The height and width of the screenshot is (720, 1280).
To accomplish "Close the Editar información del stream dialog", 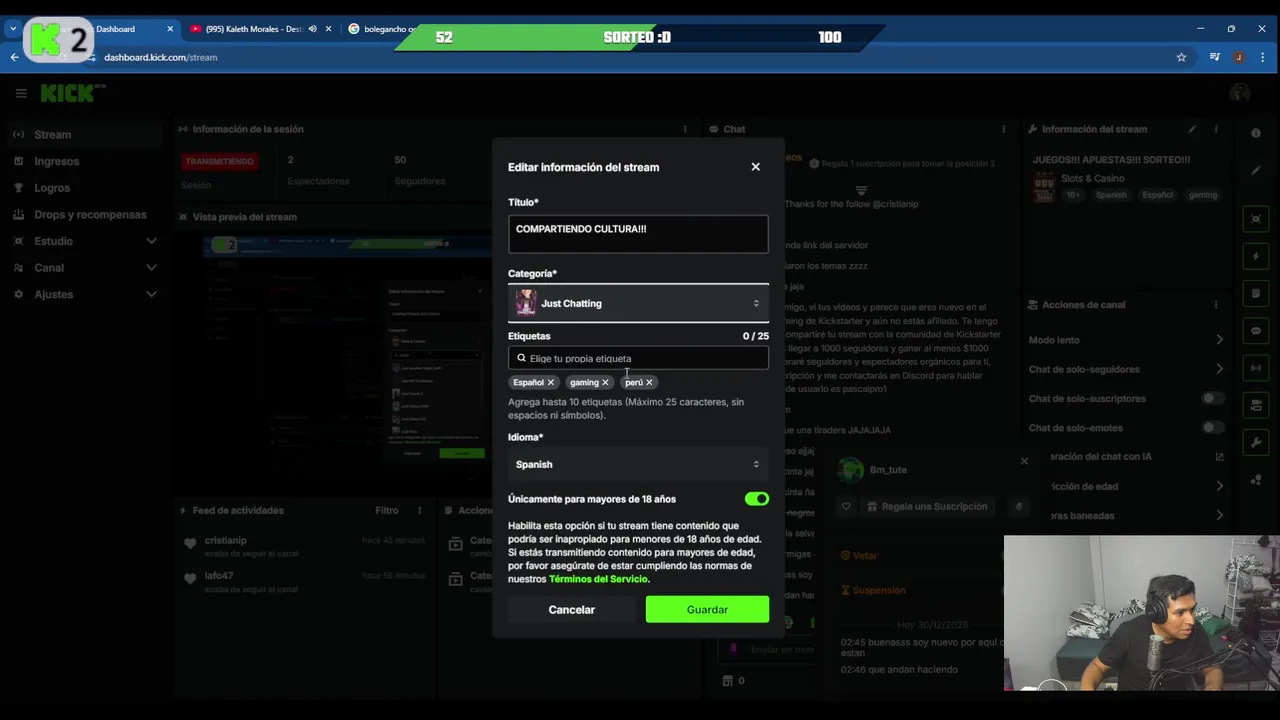I will point(755,167).
